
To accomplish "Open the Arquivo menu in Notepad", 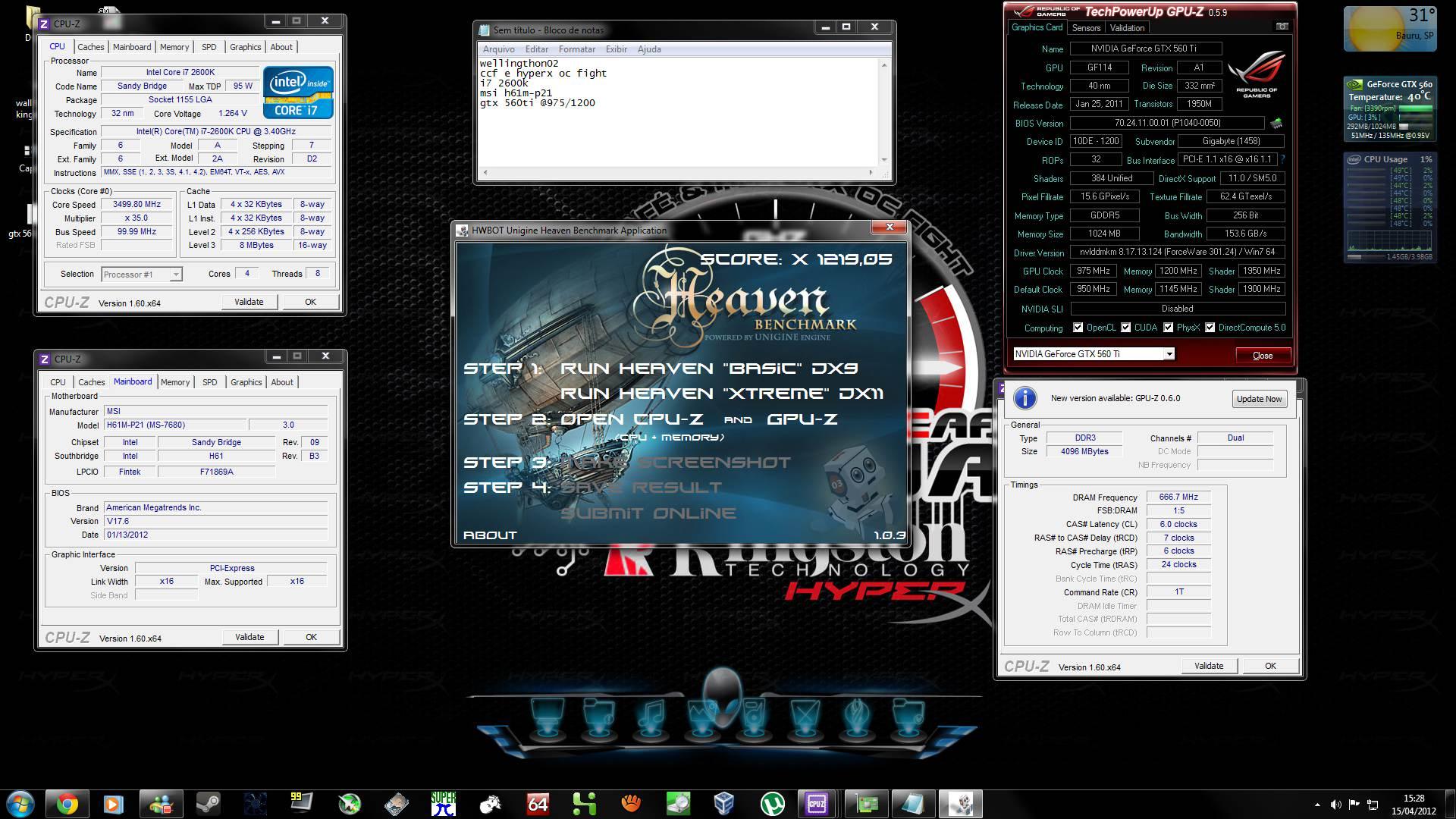I will 498,49.
